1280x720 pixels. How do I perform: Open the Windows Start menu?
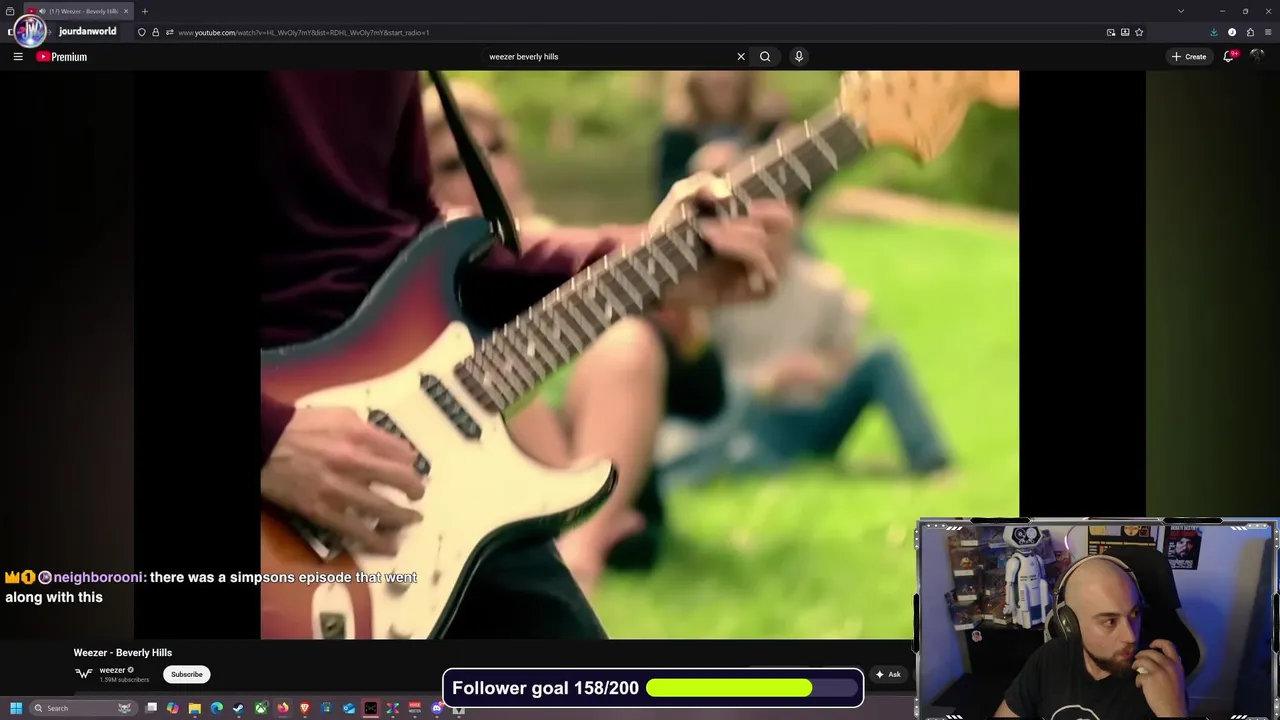(16, 708)
